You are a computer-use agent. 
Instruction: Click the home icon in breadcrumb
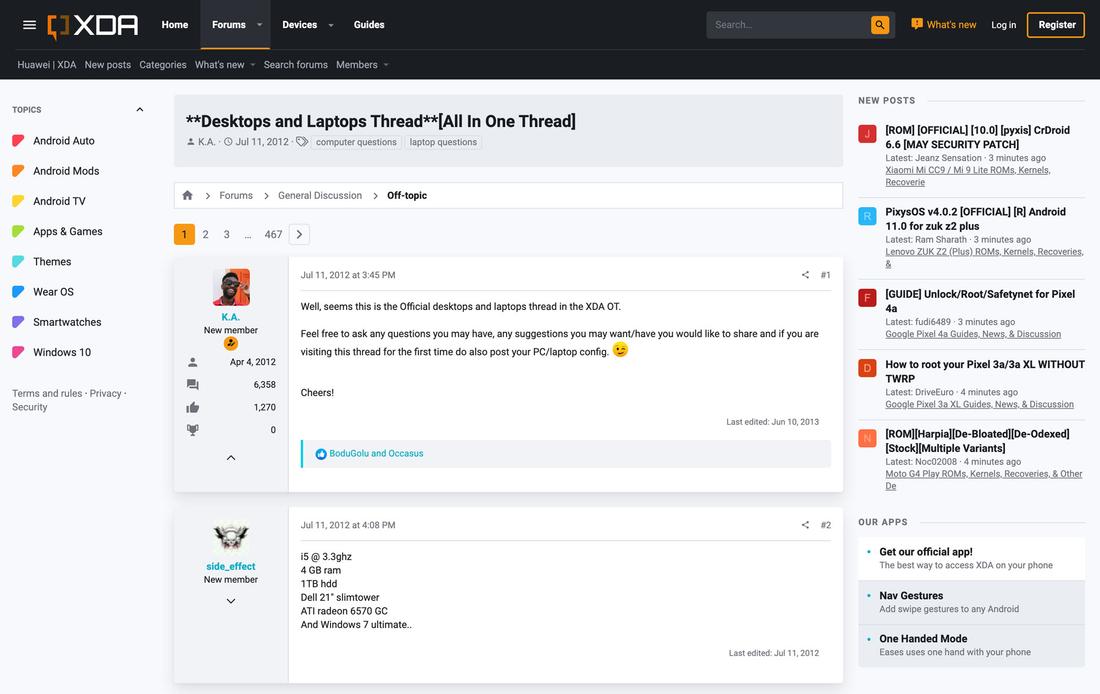[187, 196]
